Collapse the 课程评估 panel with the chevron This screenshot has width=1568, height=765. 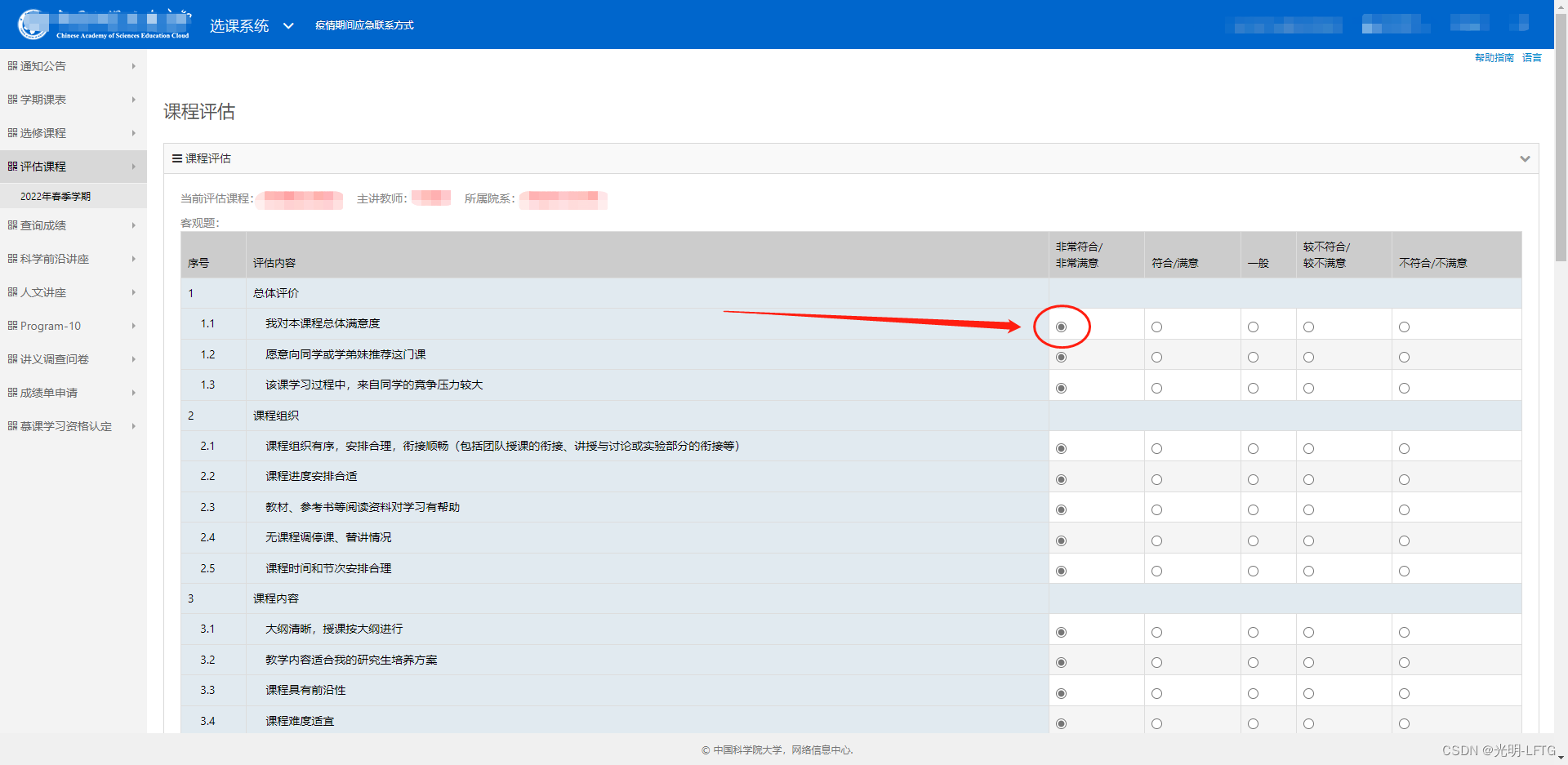click(1524, 158)
